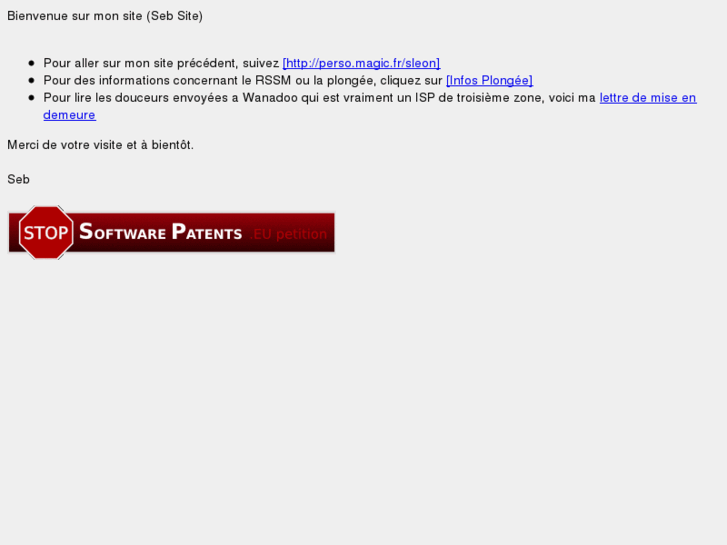
Task: Click the bullet before 'Pour aller sur'
Action: click(32, 63)
